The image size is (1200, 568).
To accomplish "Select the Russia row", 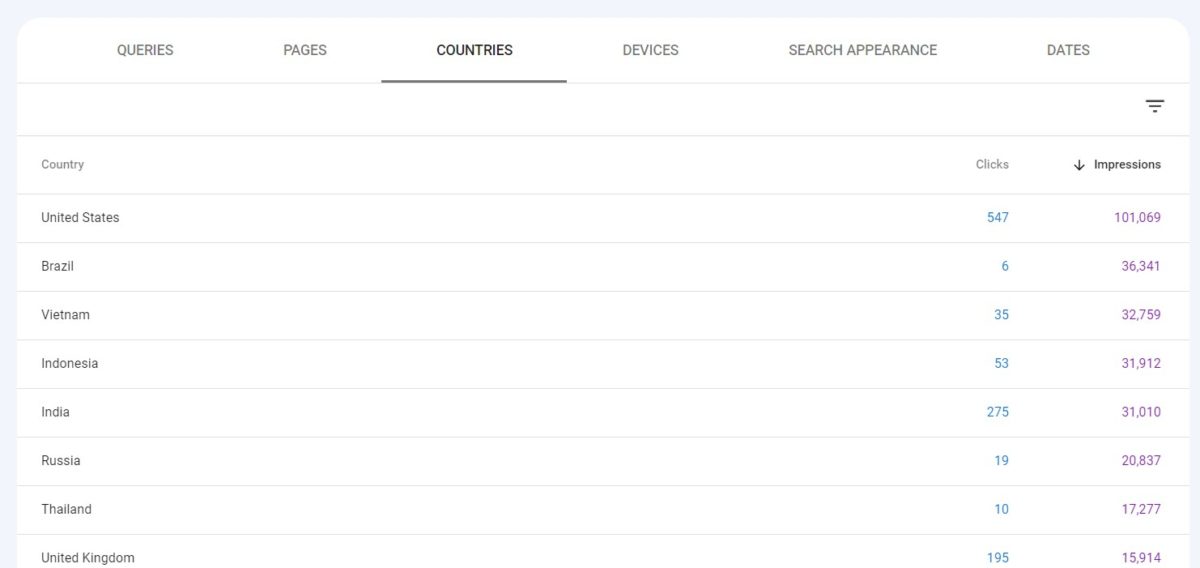I will pos(60,460).
